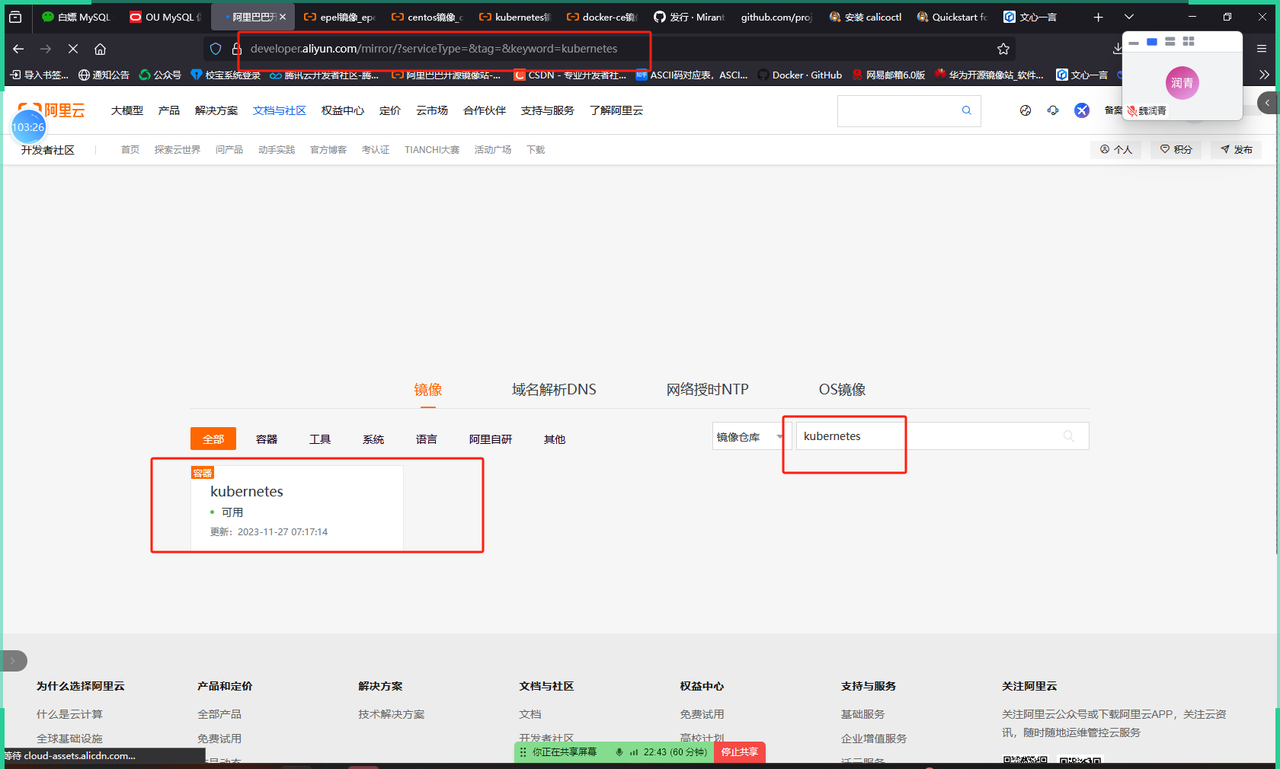Open browser home page icon
1280x769 pixels.
100,49
